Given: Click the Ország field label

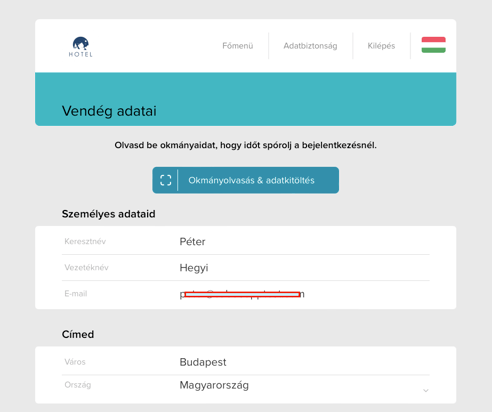Looking at the screenshot, I should 78,385.
